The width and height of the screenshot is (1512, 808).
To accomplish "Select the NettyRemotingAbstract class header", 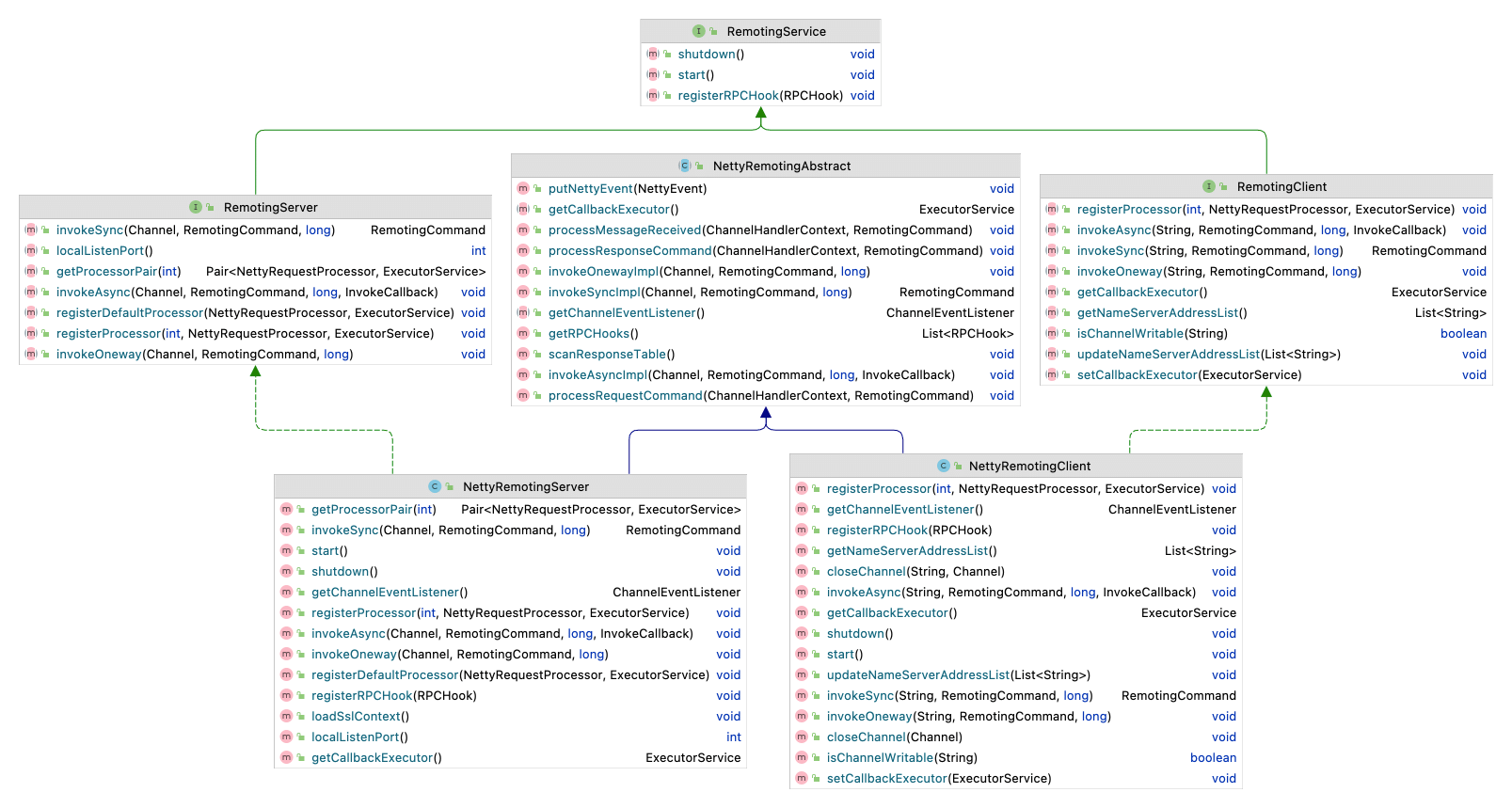I will pos(781,166).
